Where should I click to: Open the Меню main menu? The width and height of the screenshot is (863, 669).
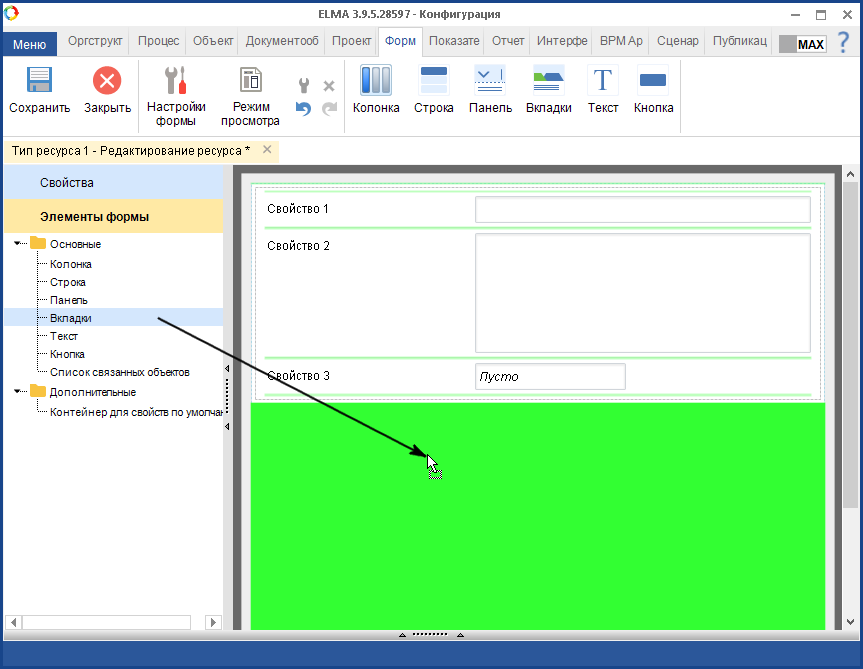coord(29,44)
